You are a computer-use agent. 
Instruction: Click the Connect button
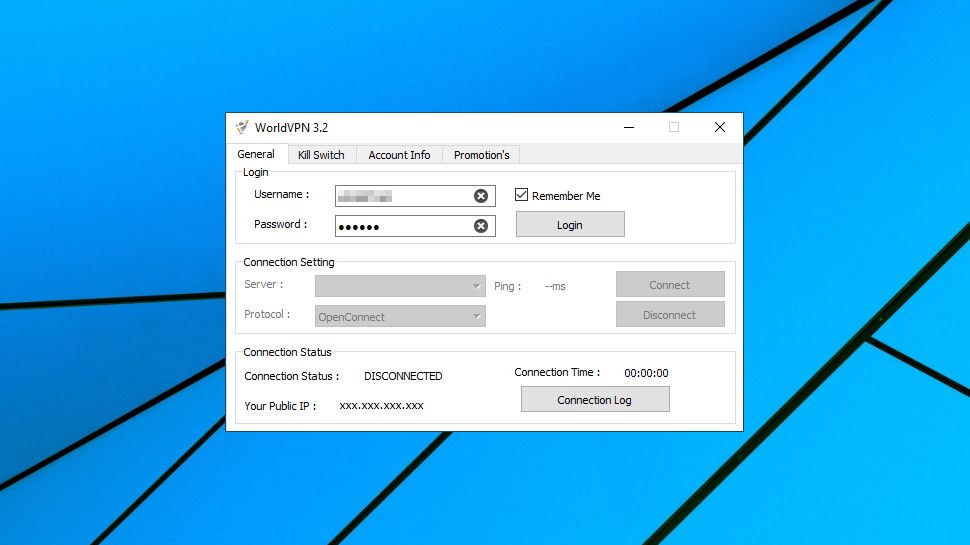coord(670,285)
